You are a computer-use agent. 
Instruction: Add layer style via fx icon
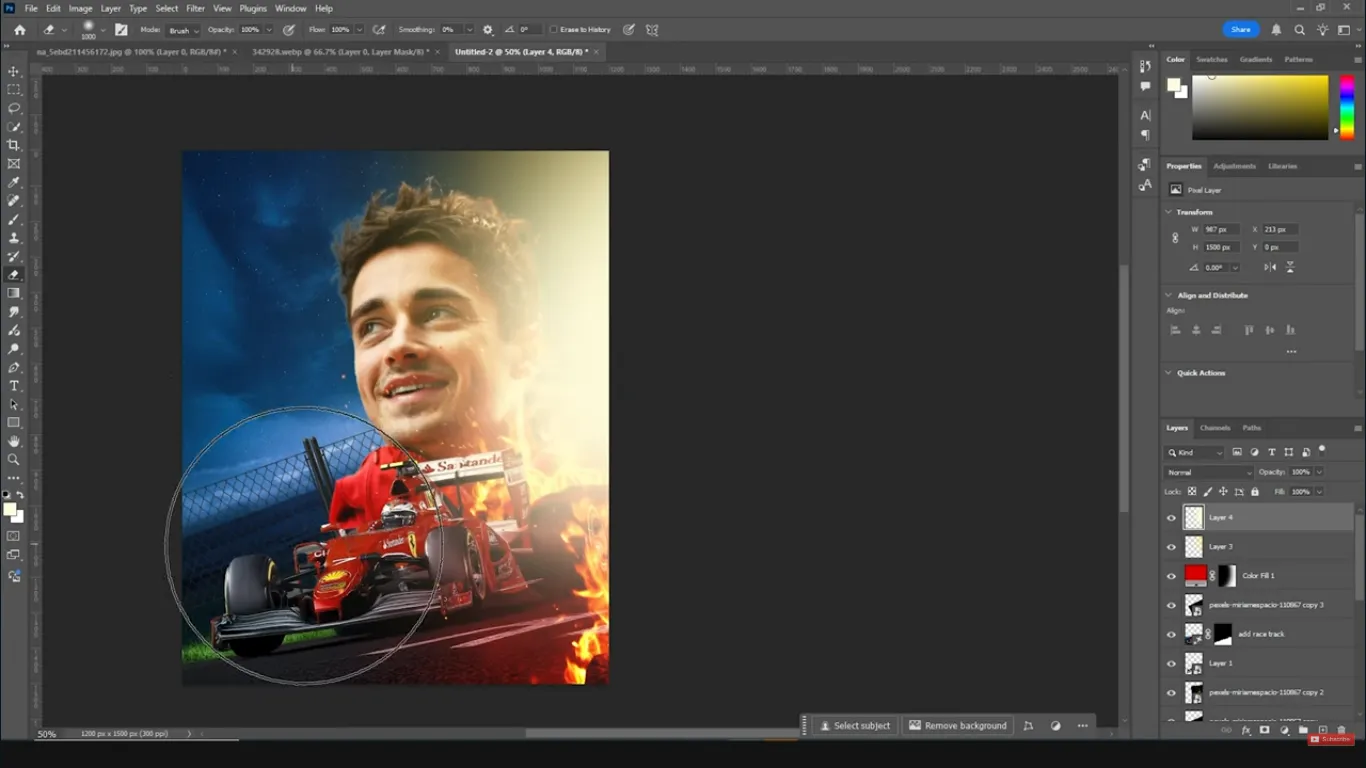pyautogui.click(x=1246, y=730)
